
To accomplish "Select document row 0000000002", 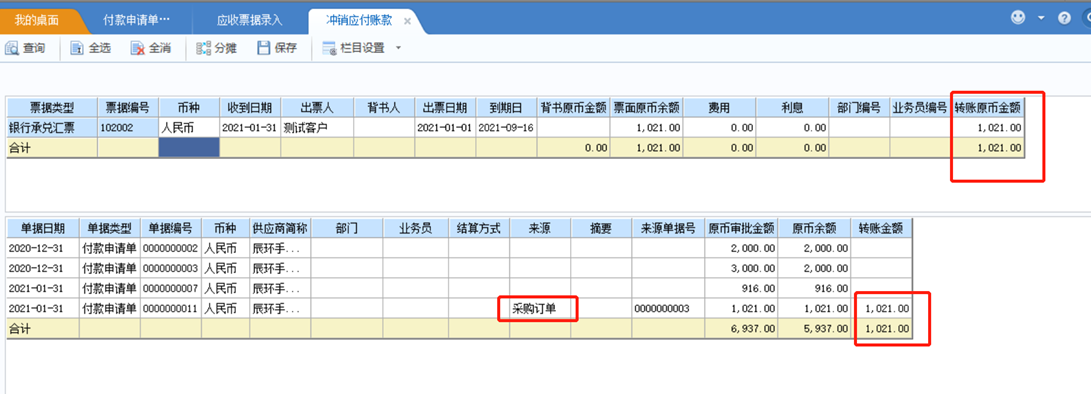I will point(459,248).
